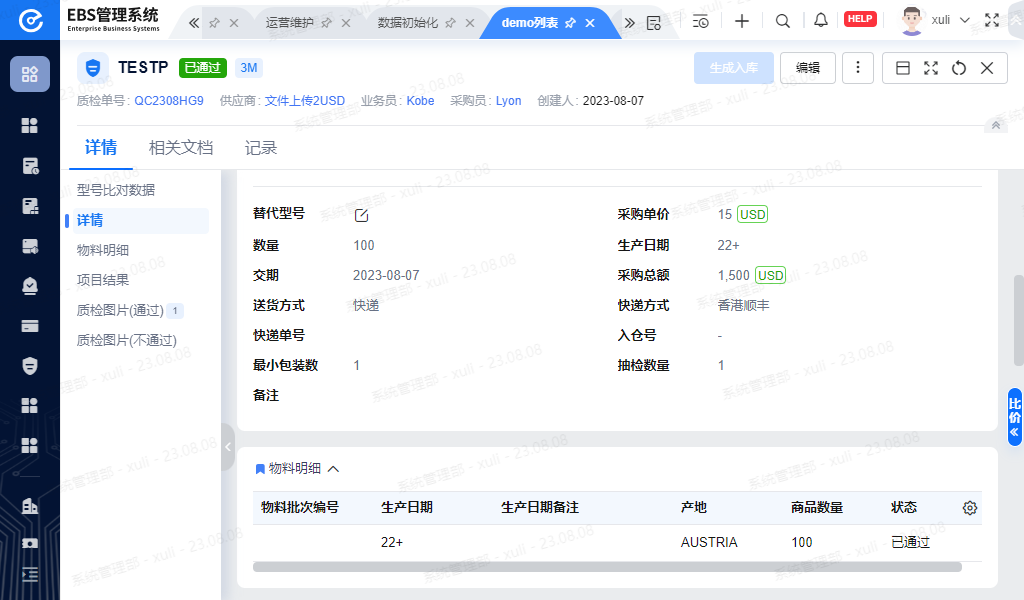Toggle the split layout view icon
This screenshot has height=600, width=1024.
[x=902, y=68]
